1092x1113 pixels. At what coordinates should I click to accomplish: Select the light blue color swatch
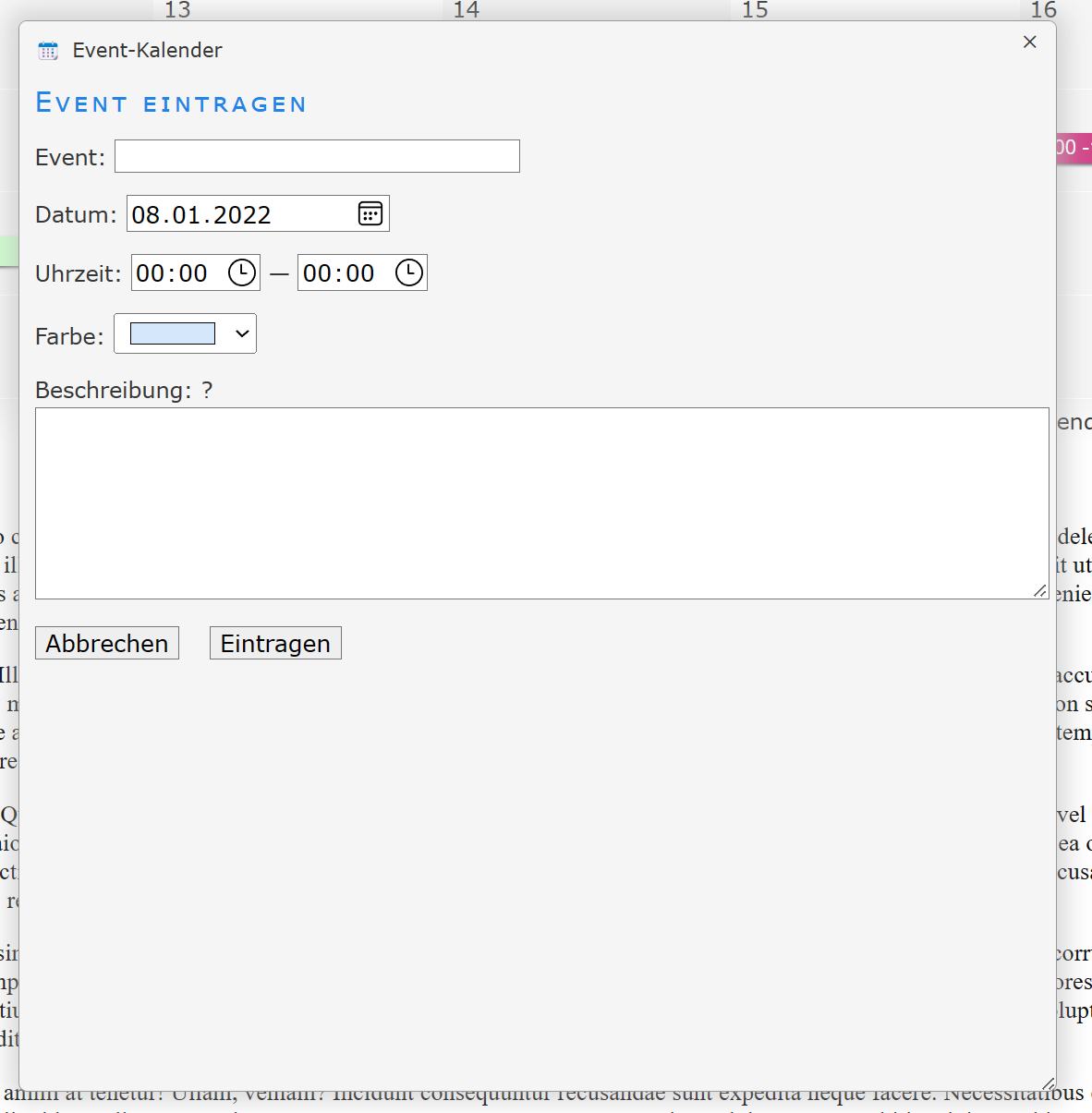point(173,334)
